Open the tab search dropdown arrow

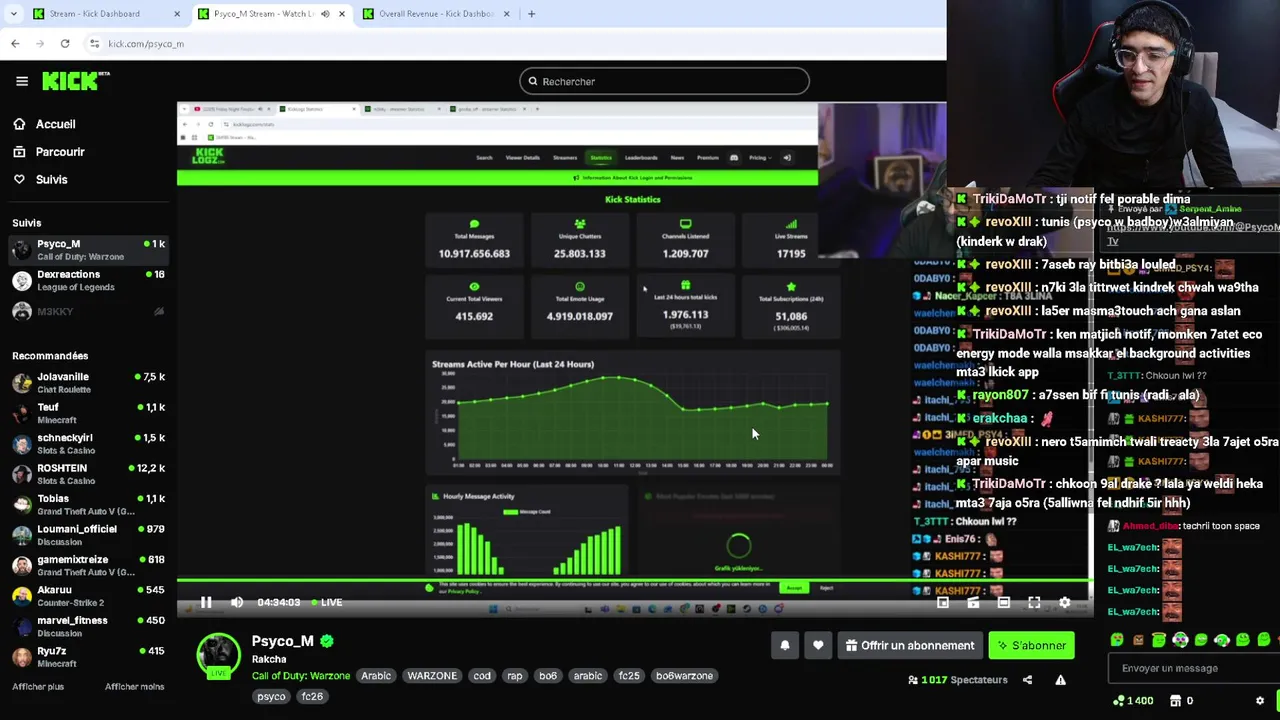tap(13, 14)
